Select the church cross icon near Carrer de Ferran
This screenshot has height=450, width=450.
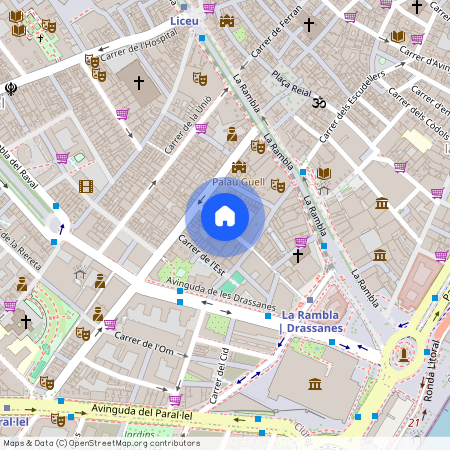[309, 25]
